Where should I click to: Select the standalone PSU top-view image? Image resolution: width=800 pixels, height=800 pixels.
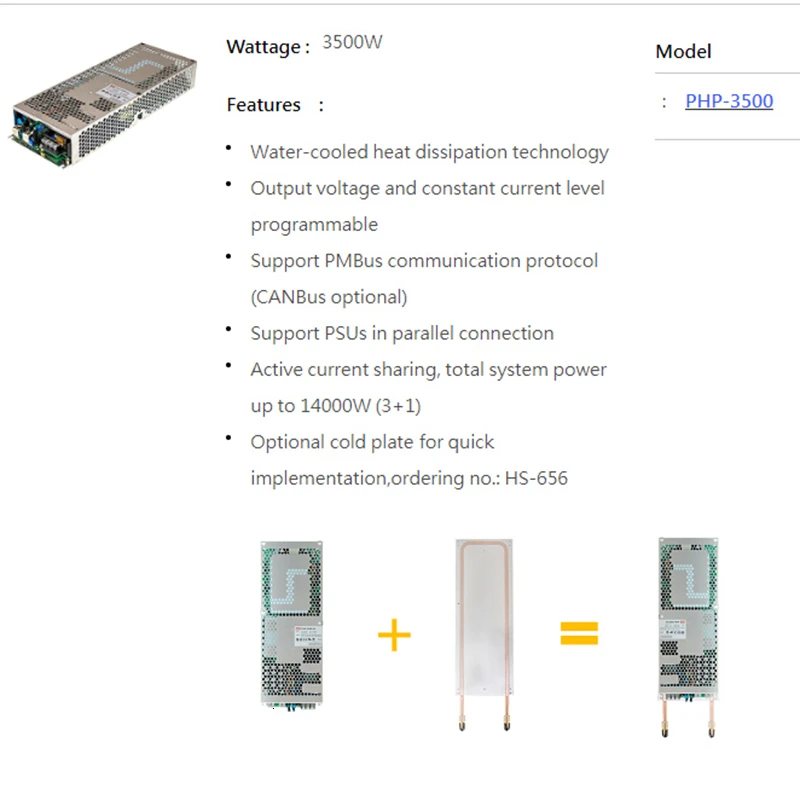pyautogui.click(x=292, y=626)
